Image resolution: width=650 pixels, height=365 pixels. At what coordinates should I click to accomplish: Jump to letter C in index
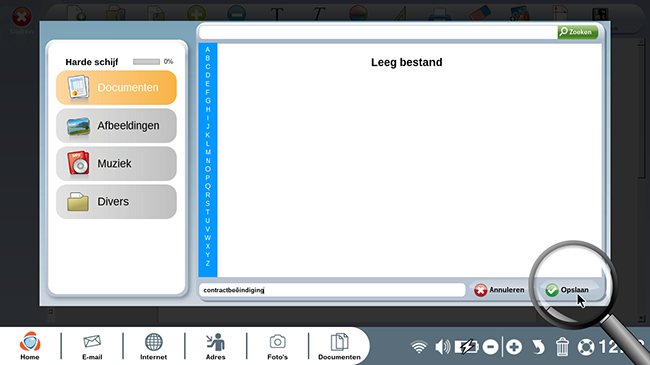coord(208,67)
